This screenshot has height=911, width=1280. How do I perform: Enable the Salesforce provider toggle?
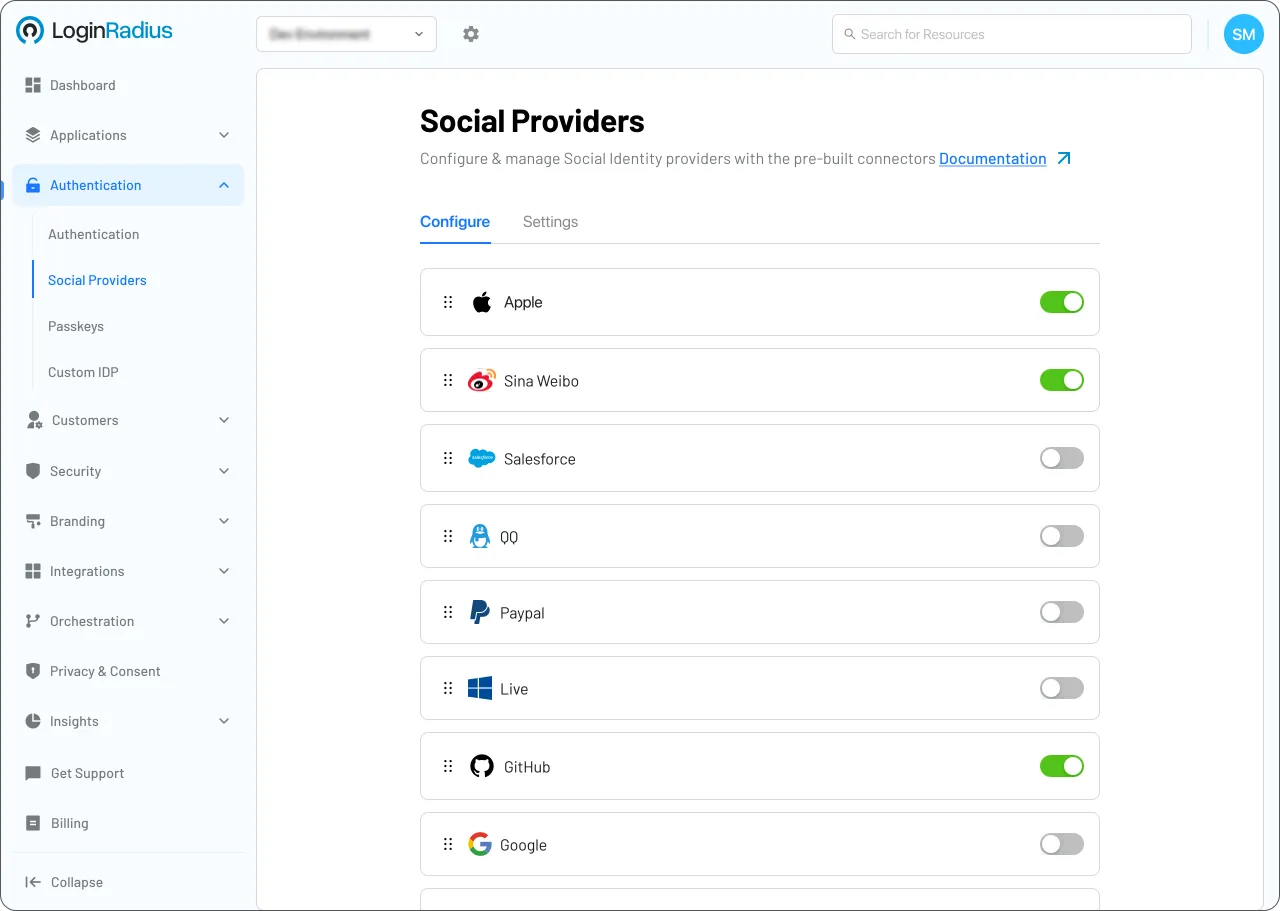pos(1062,458)
